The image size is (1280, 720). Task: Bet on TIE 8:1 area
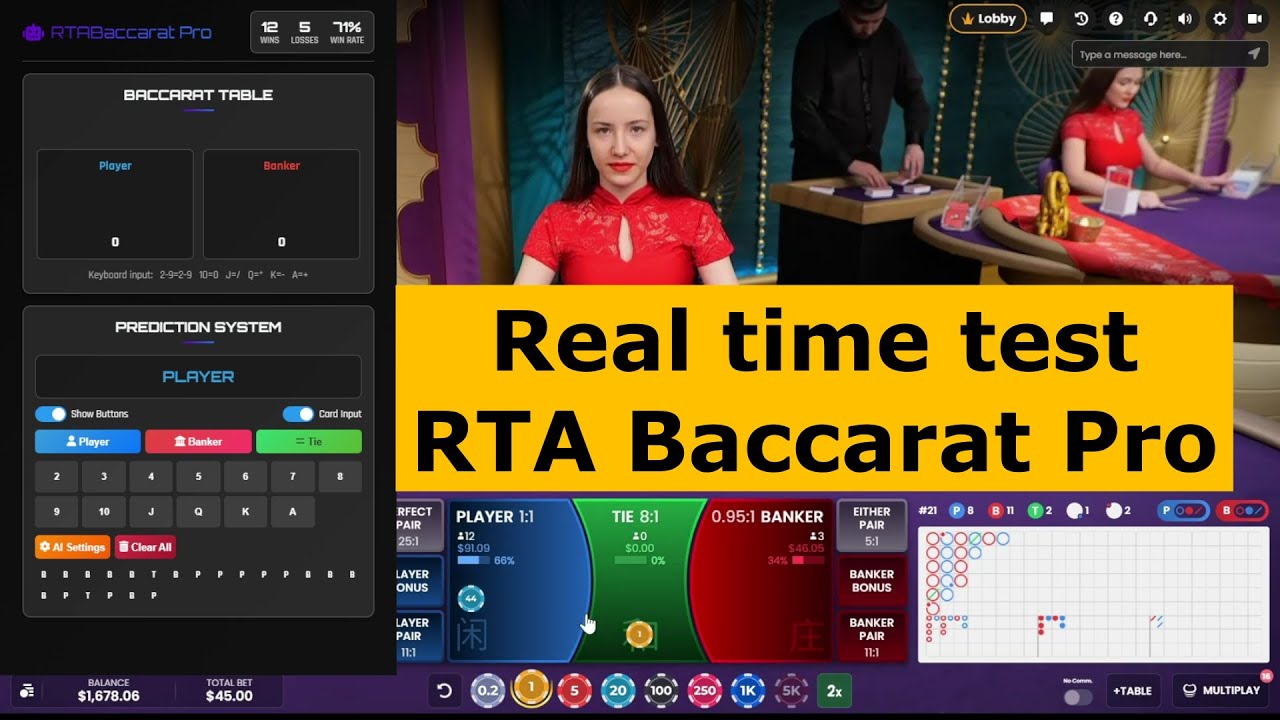(x=639, y=581)
